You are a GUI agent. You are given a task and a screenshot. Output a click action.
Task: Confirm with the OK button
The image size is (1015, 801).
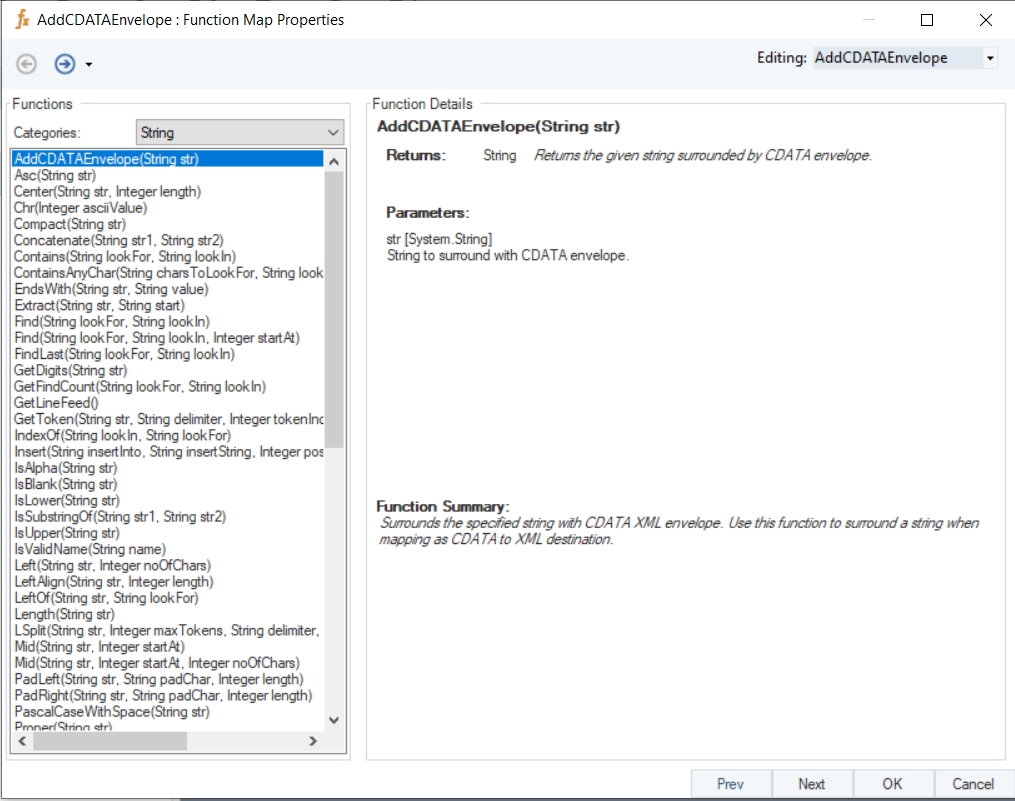pos(892,784)
